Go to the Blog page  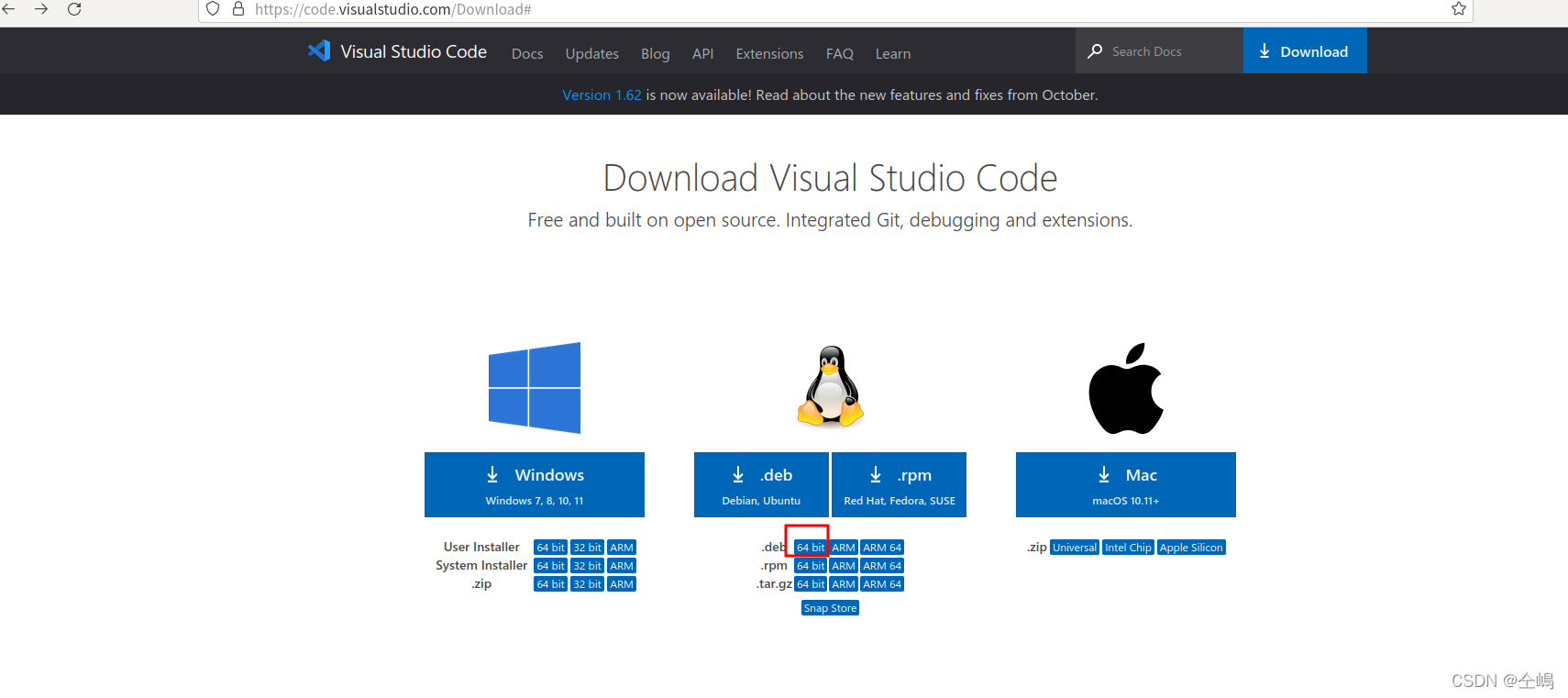[x=656, y=54]
